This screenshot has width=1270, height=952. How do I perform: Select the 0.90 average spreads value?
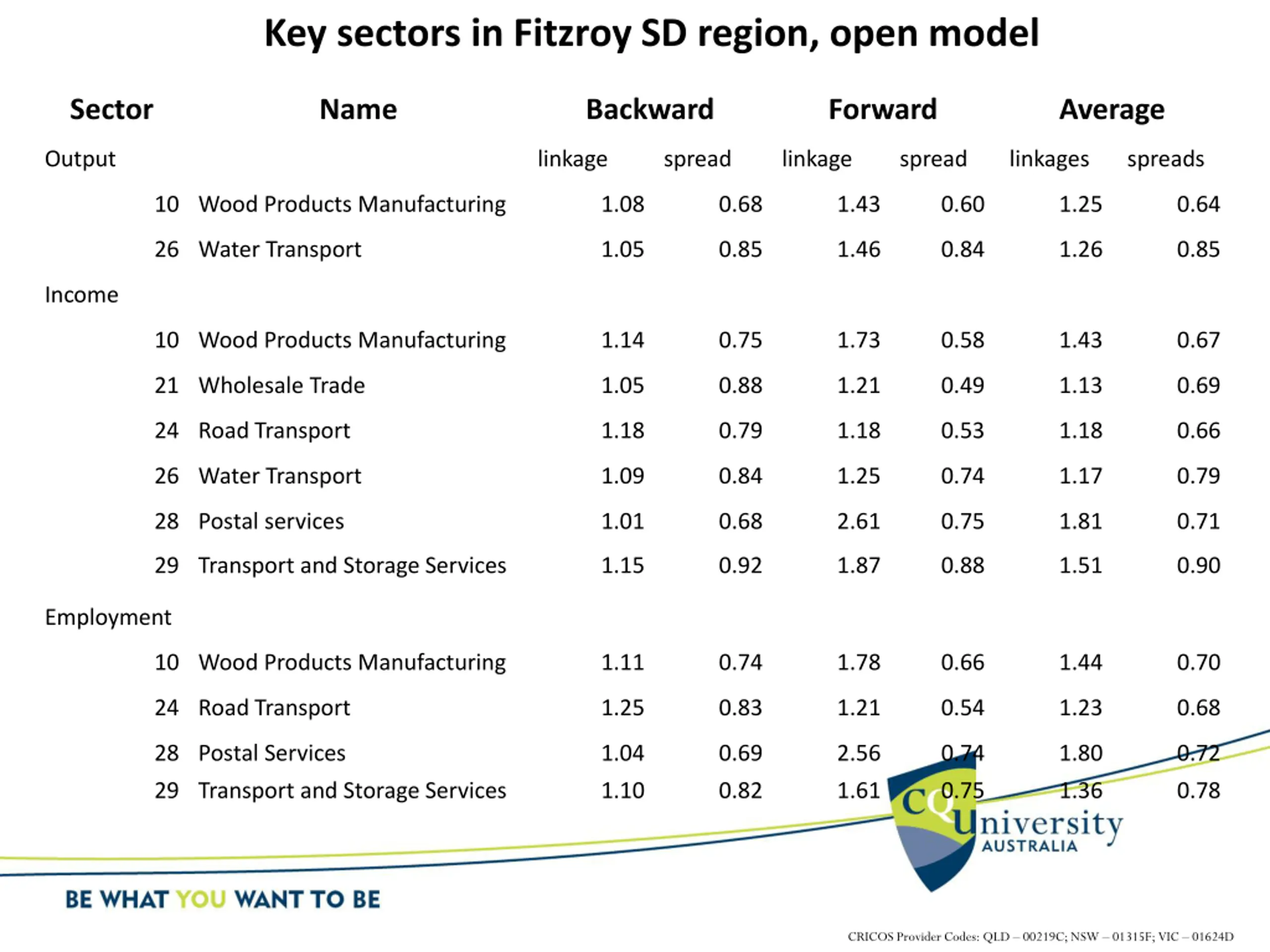tap(1198, 566)
